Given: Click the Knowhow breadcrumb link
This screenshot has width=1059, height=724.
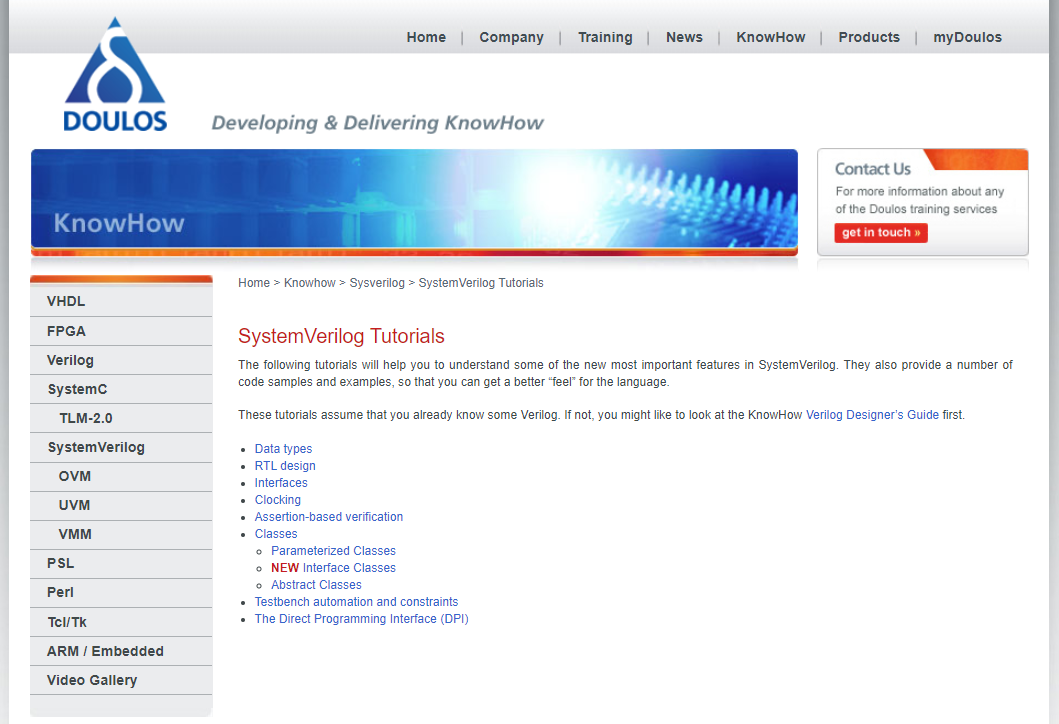Looking at the screenshot, I should point(309,283).
